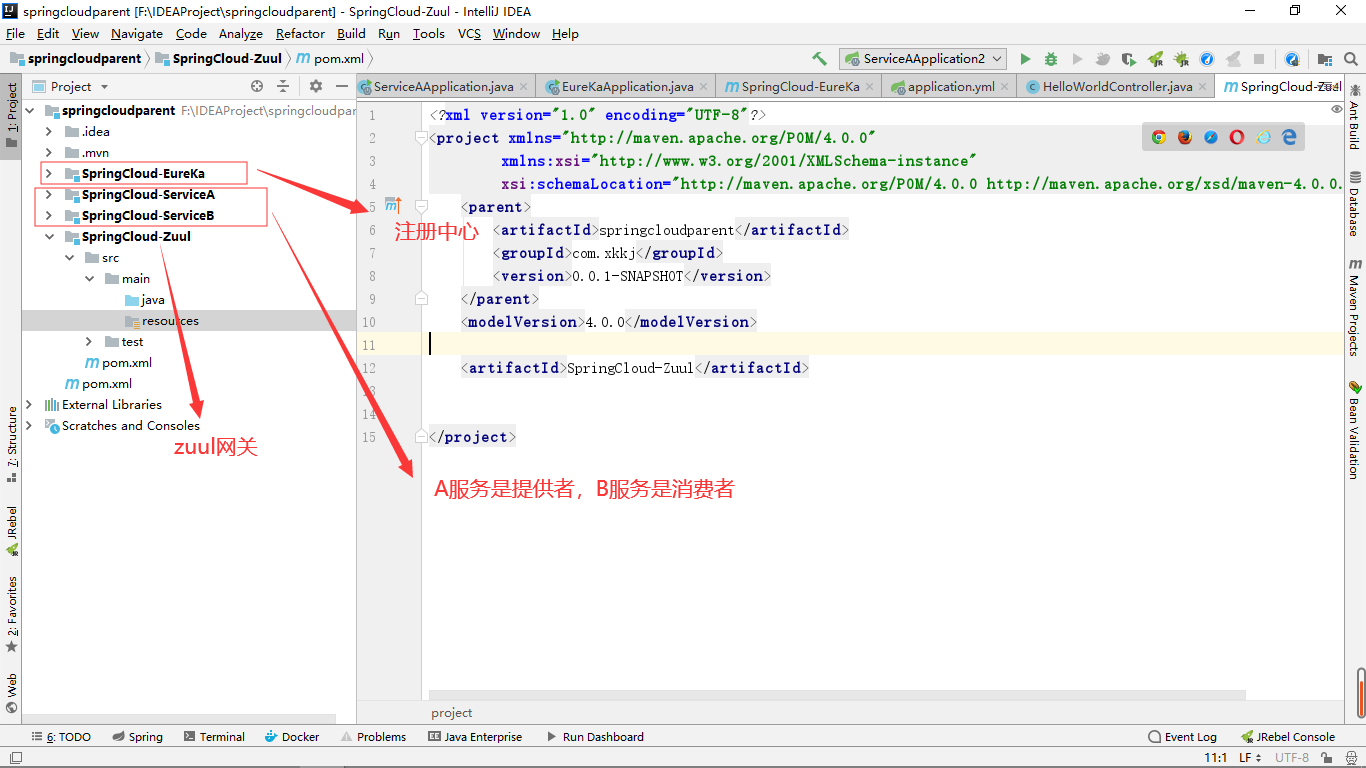Open pom.xml in Edge browser icon

(x=1289, y=137)
